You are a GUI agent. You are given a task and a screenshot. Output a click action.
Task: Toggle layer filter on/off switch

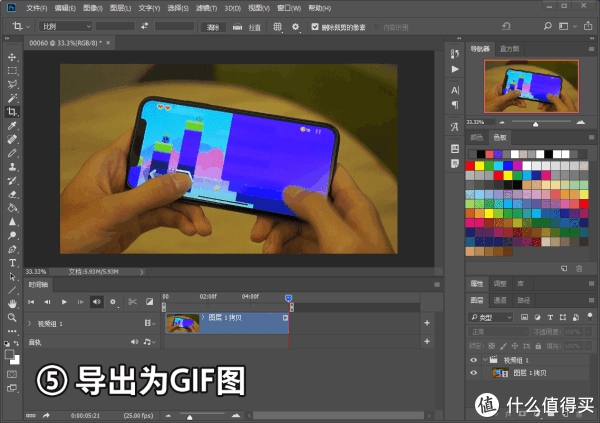click(590, 317)
